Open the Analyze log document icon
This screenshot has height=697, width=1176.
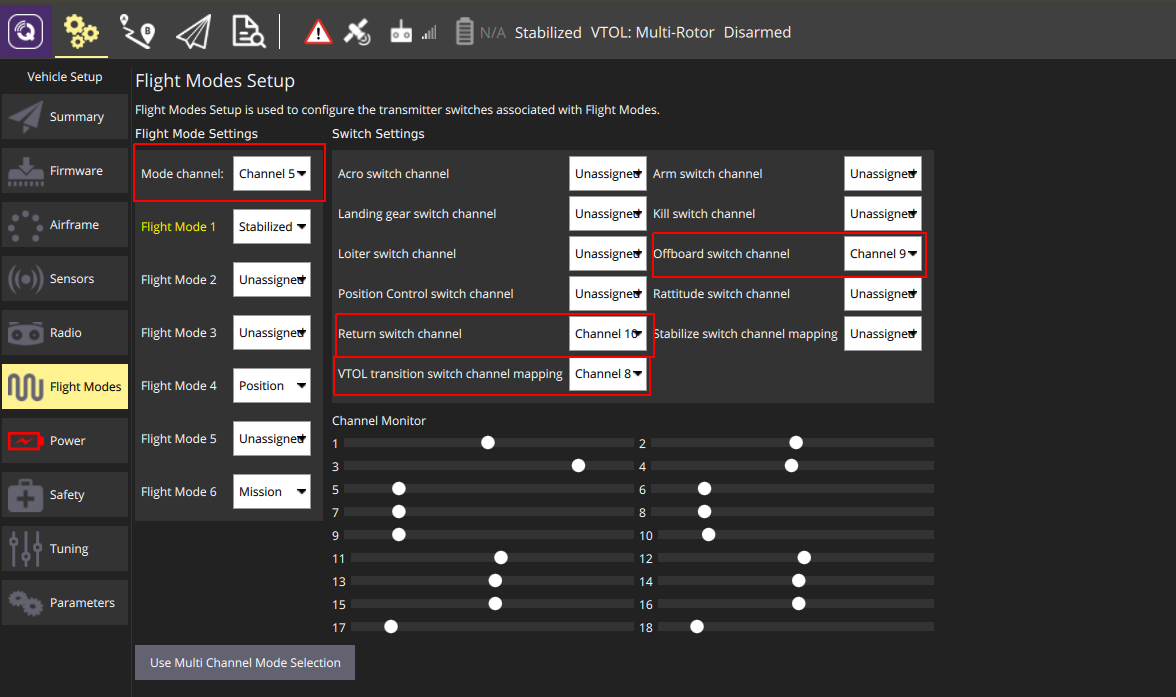248,32
